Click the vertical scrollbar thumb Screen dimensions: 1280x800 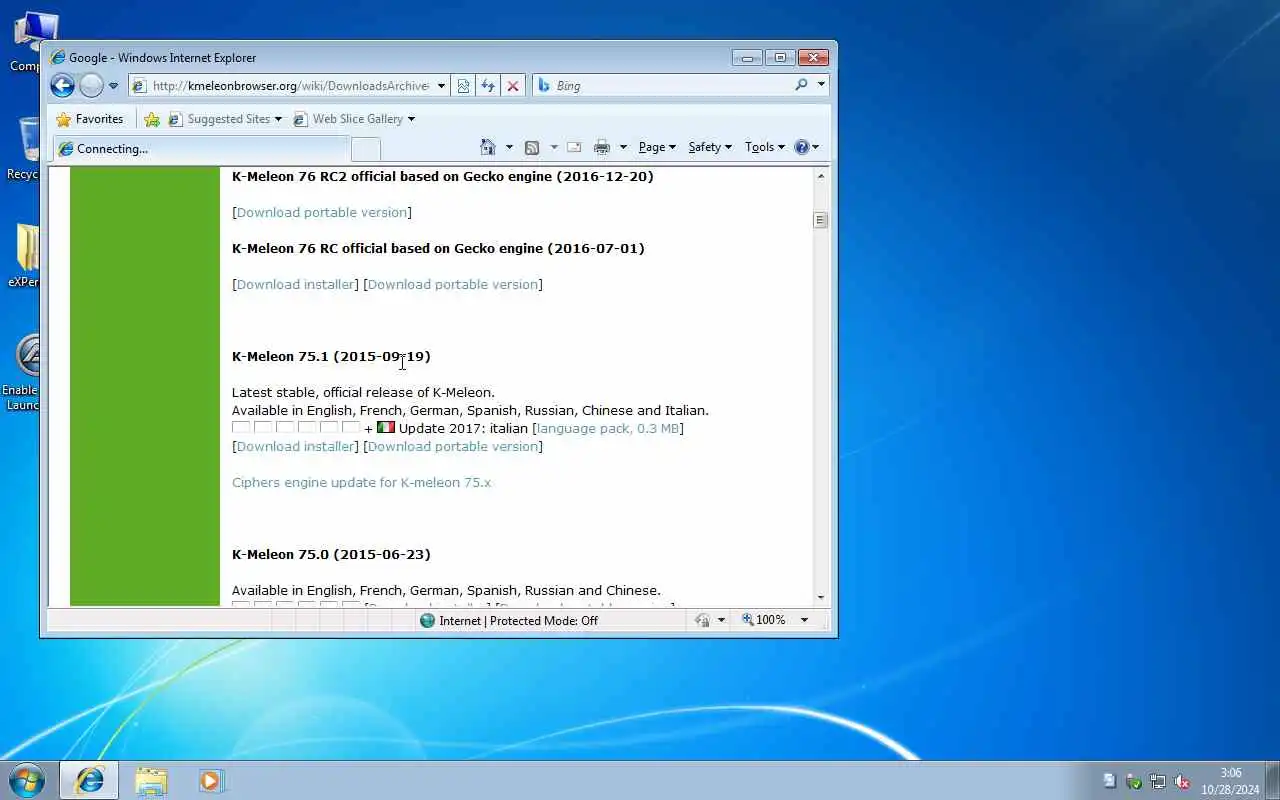click(821, 220)
